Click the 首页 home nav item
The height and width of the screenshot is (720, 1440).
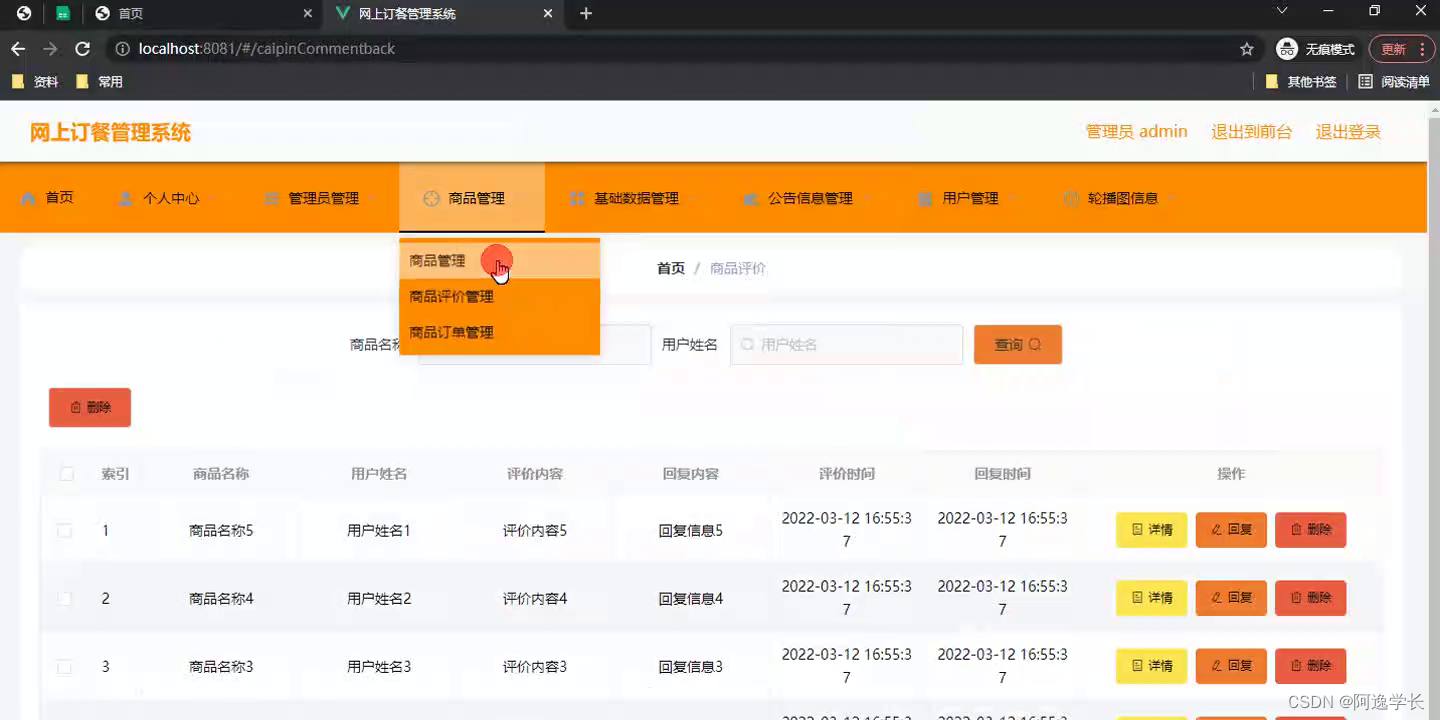point(47,198)
